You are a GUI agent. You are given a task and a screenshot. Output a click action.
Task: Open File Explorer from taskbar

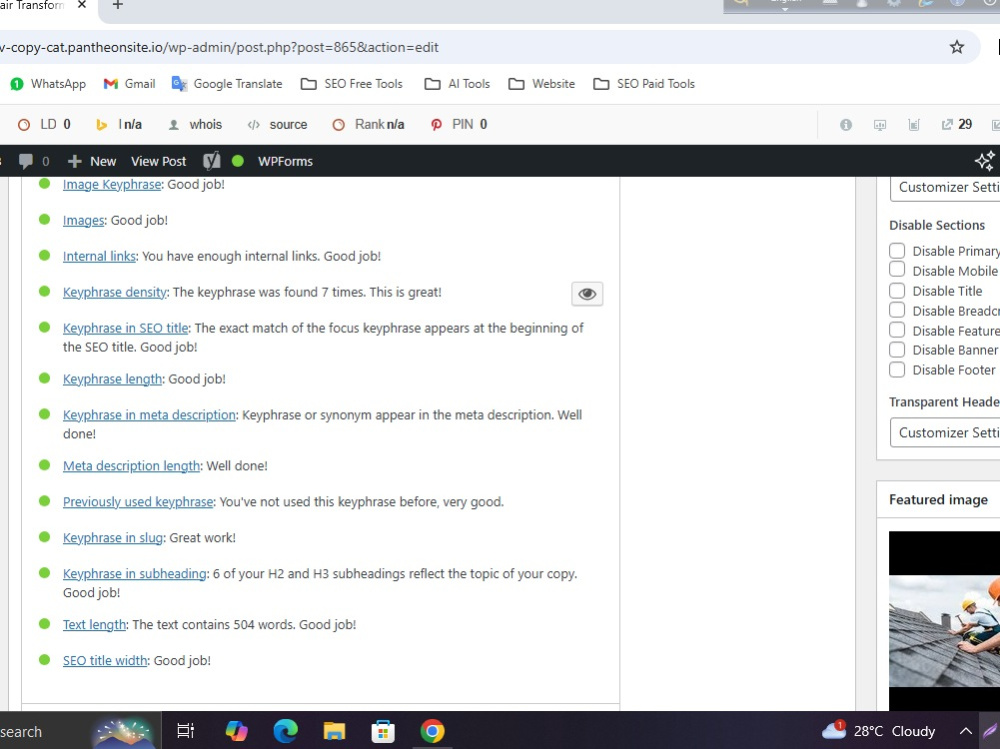pyautogui.click(x=334, y=731)
